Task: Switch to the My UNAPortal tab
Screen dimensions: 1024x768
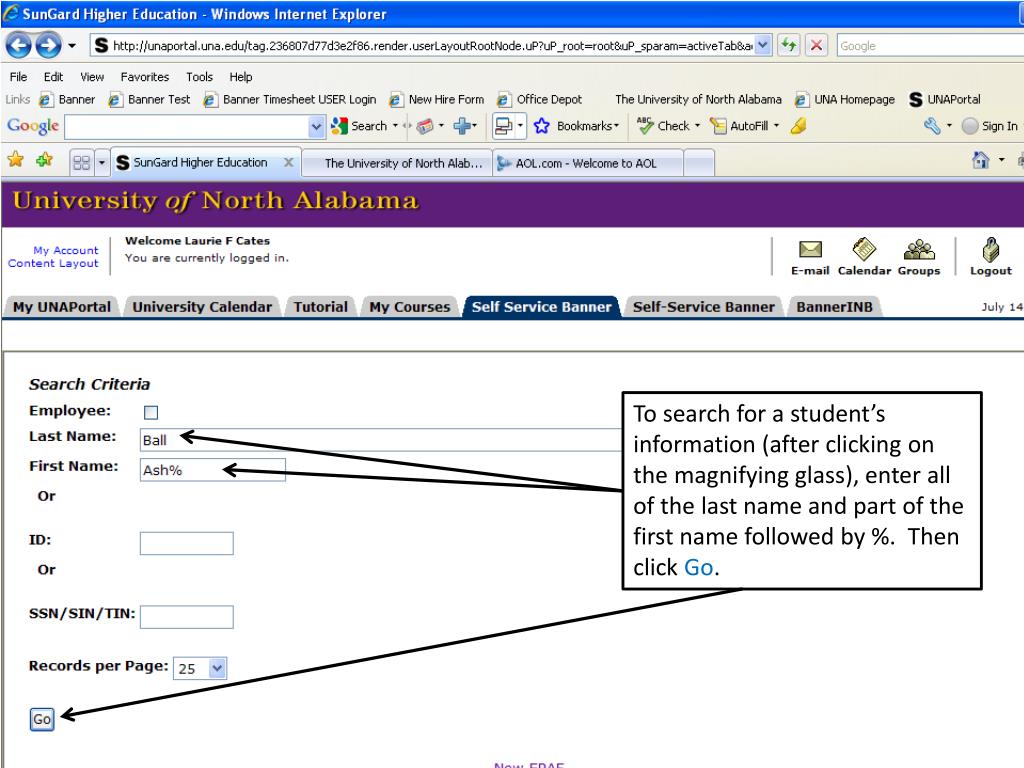Action: [x=62, y=307]
